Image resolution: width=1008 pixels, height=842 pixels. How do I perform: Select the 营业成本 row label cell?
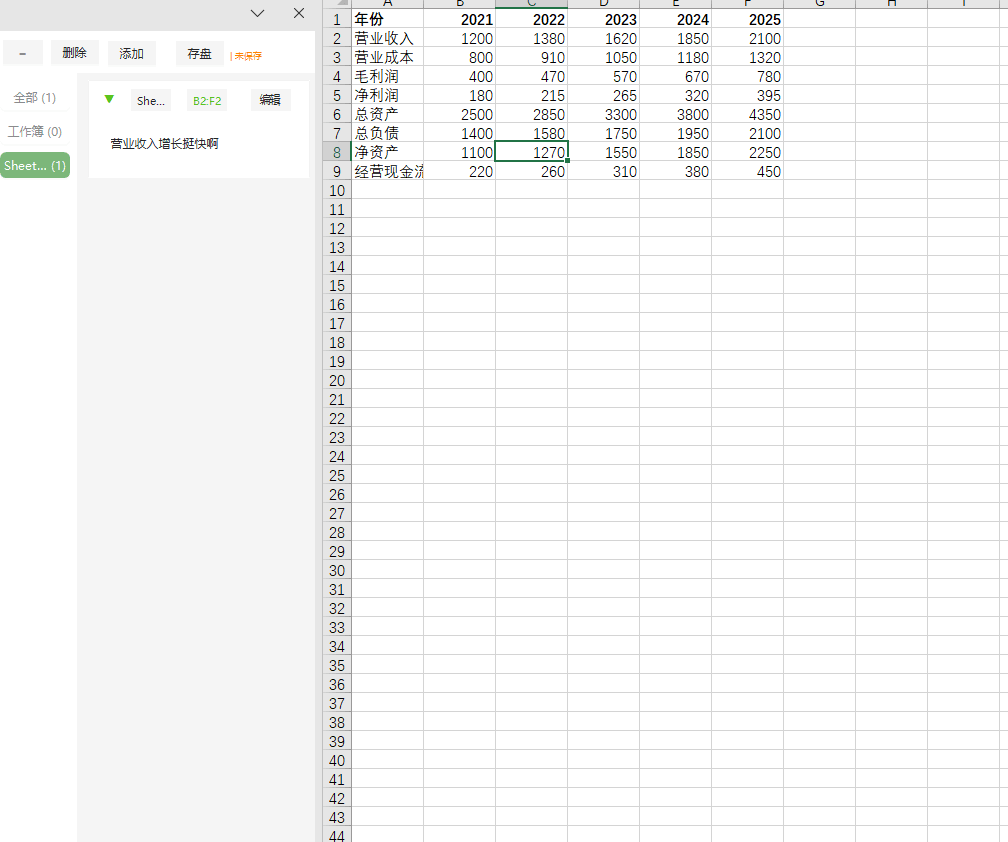388,57
